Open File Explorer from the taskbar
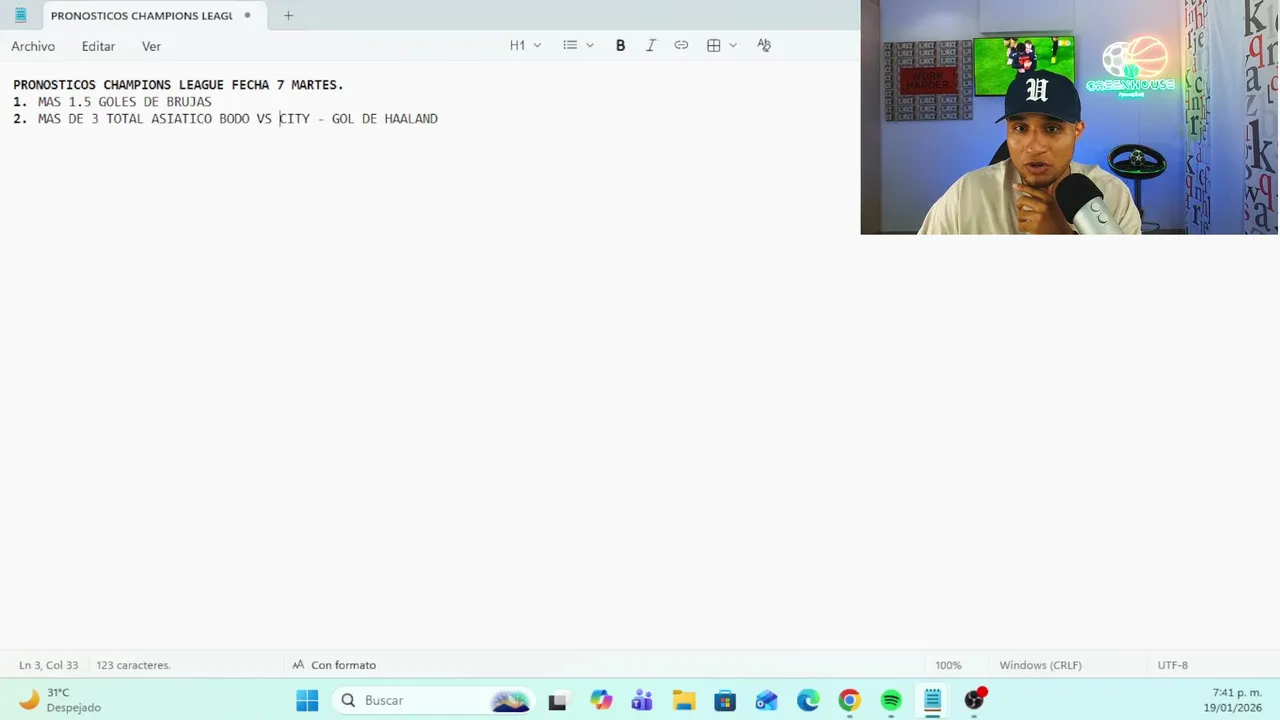The image size is (1280, 720). [x=683, y=700]
